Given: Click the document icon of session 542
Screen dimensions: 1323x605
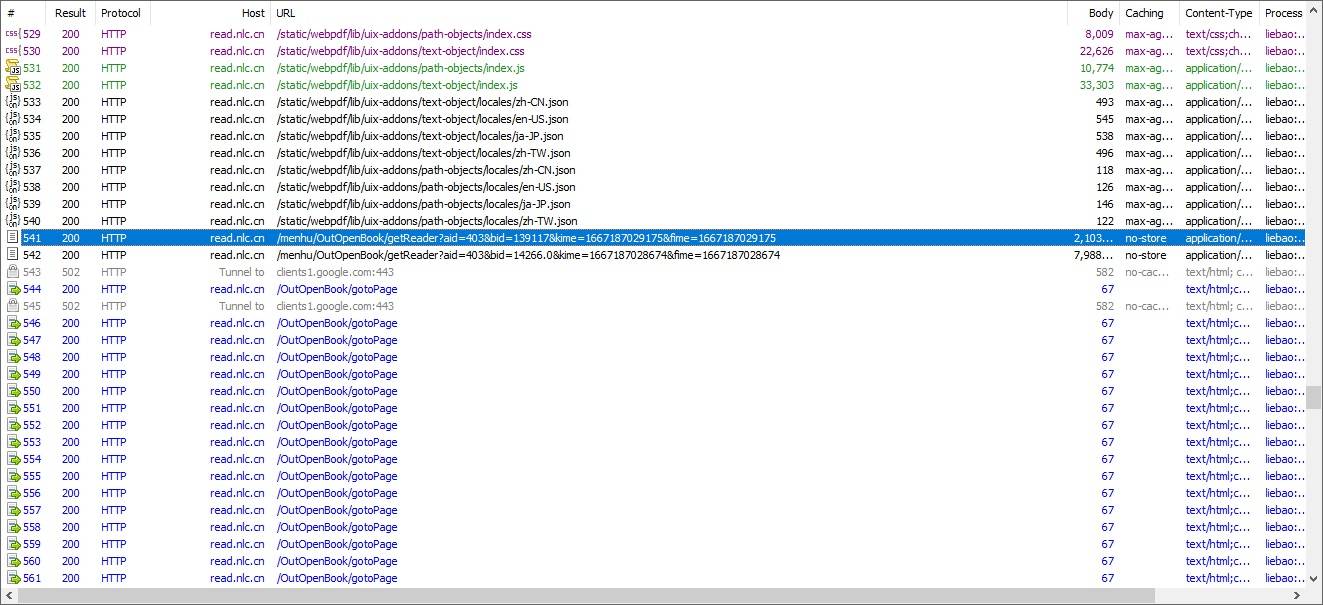Looking at the screenshot, I should 12,255.
